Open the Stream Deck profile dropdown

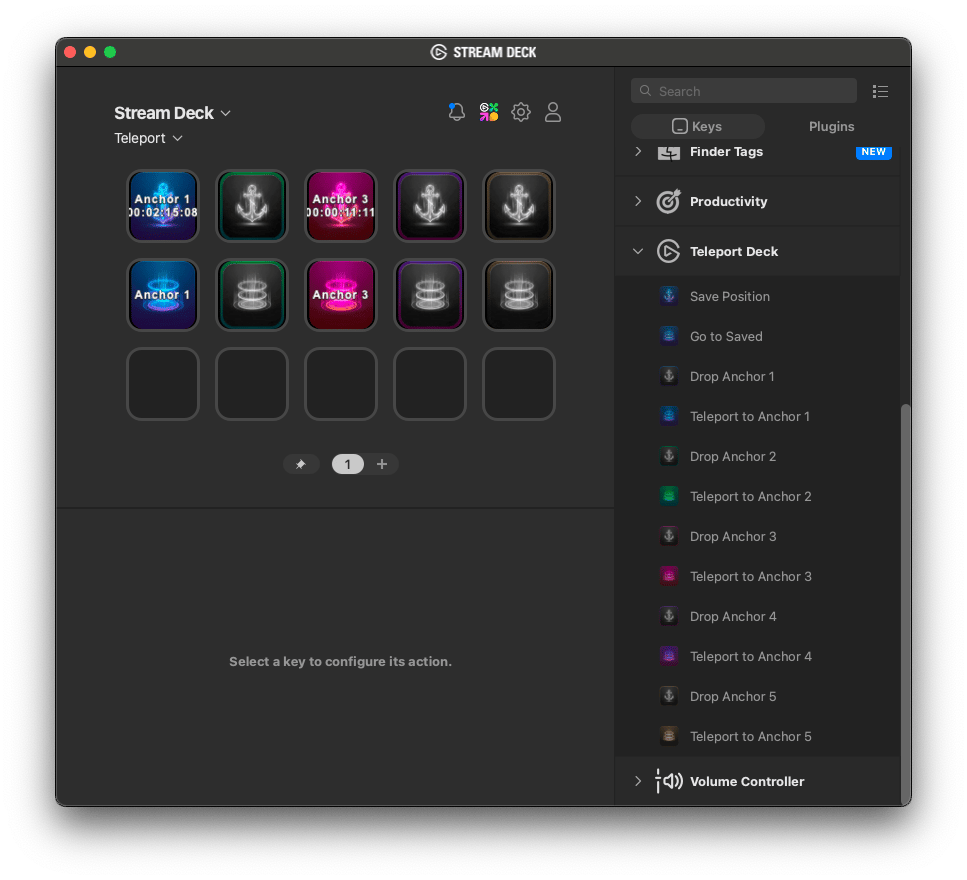172,113
